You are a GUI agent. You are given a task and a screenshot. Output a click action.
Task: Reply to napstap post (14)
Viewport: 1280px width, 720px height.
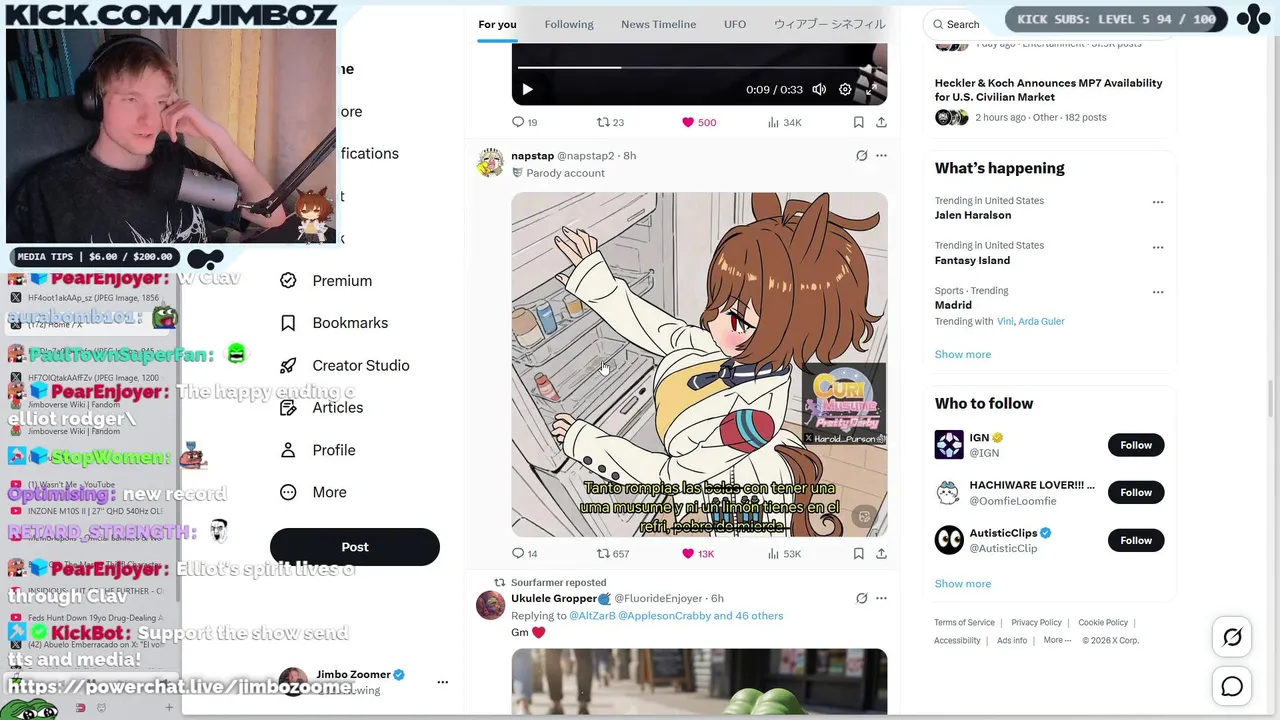pos(525,553)
